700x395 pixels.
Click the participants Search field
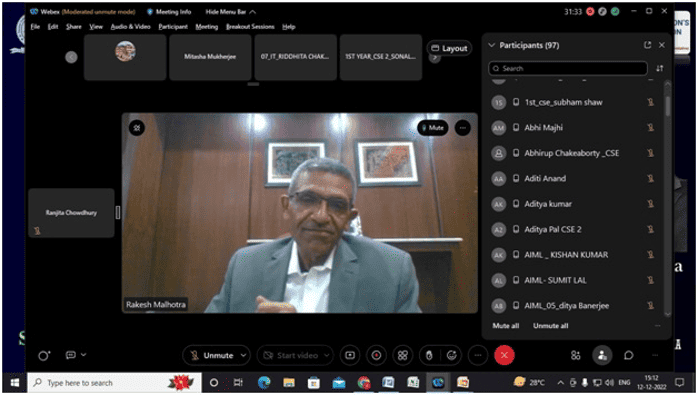(x=568, y=68)
